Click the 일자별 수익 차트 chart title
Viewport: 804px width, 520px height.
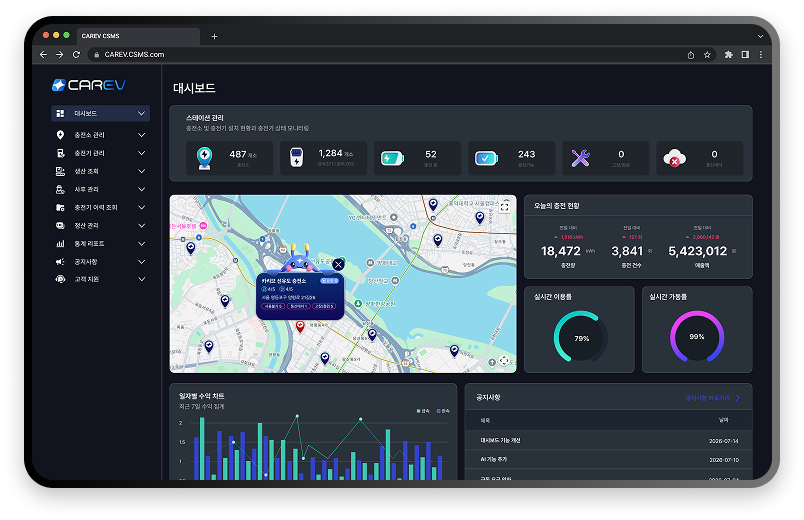[x=202, y=396]
